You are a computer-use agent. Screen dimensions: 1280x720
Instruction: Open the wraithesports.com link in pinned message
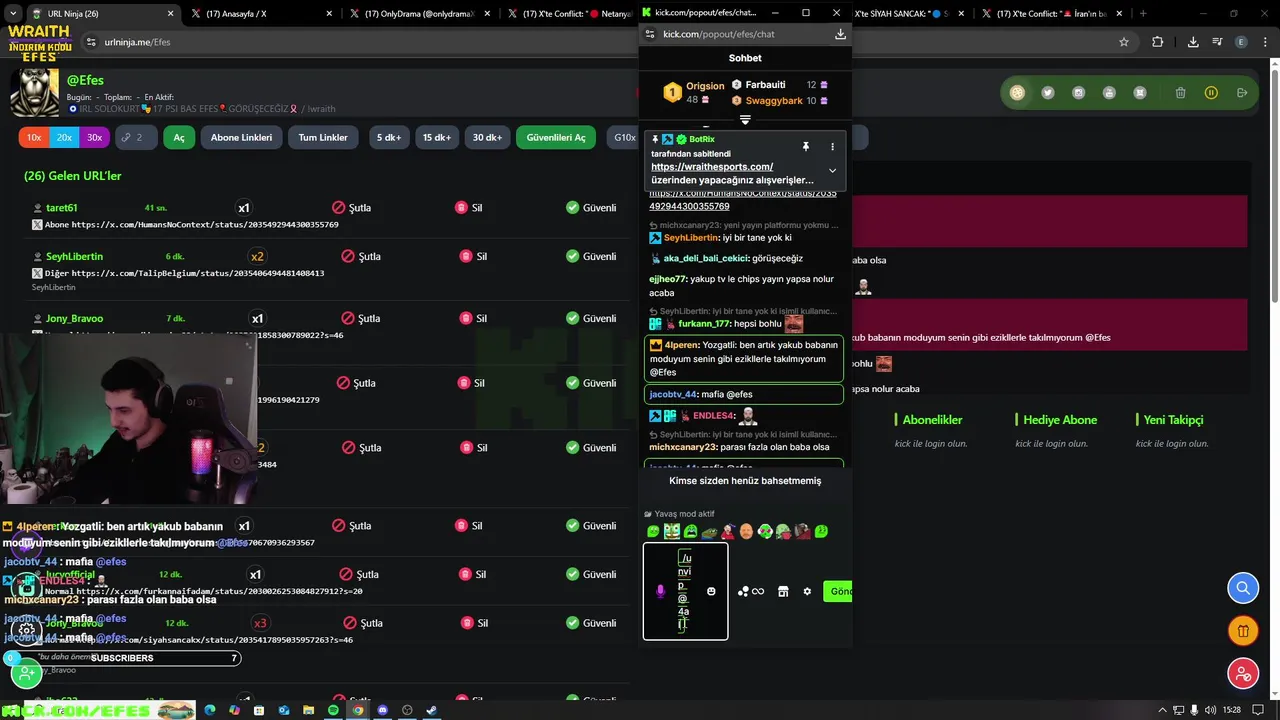click(x=712, y=166)
